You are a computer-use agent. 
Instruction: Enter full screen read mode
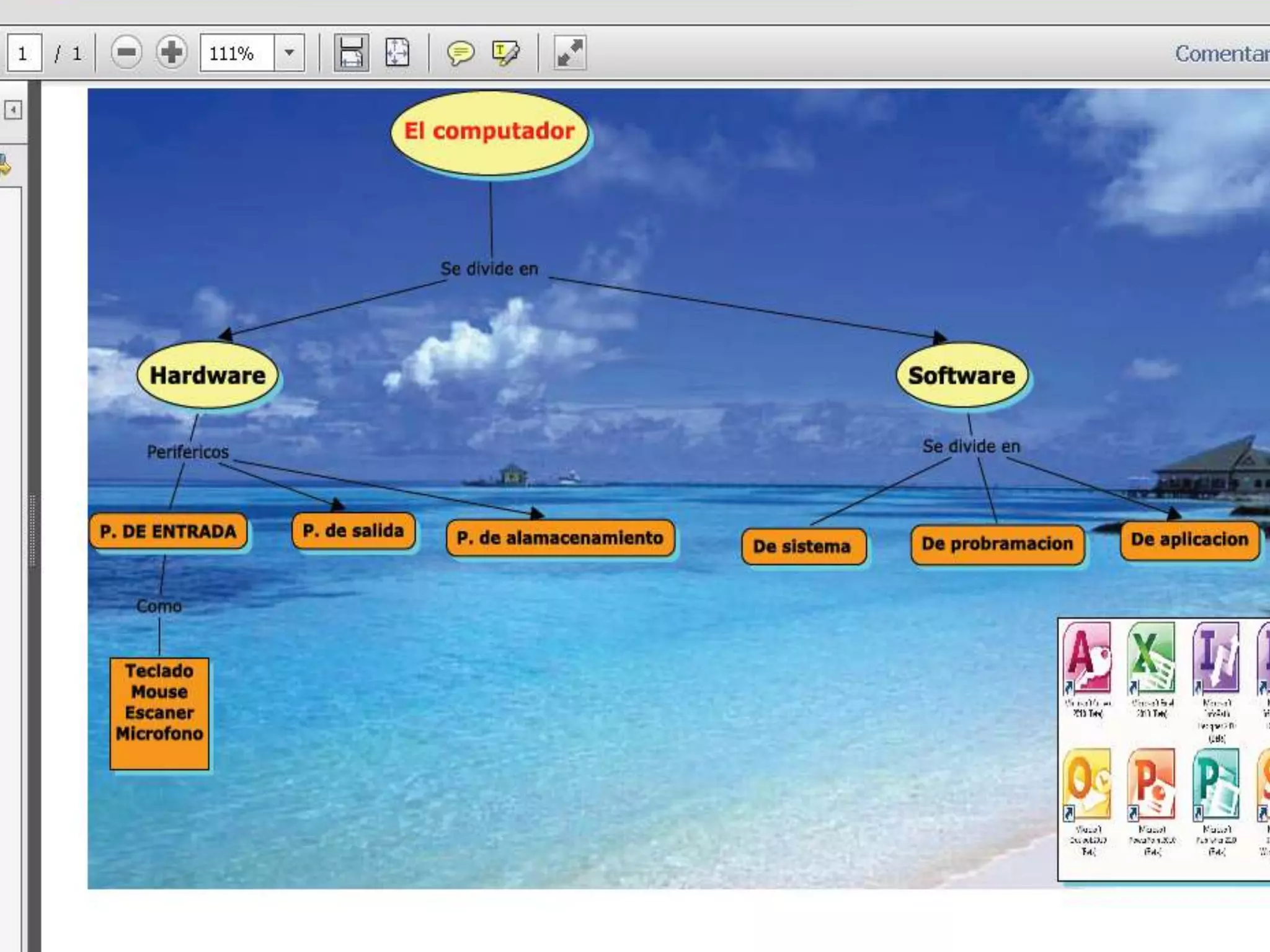(x=569, y=53)
